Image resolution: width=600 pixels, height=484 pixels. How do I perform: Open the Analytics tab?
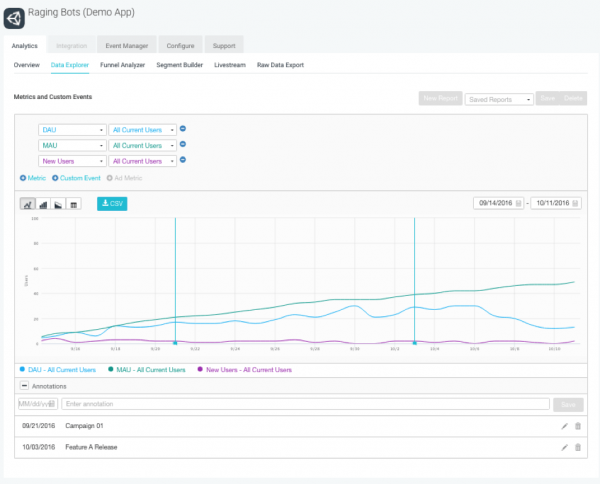(25, 45)
